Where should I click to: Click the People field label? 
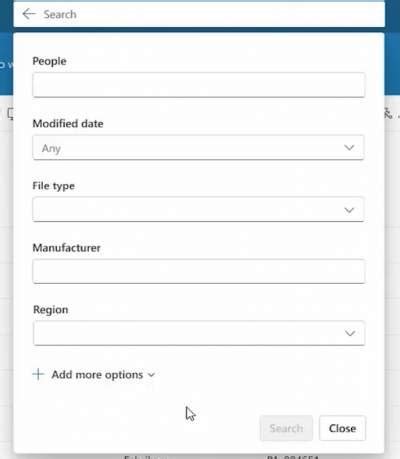pos(49,61)
